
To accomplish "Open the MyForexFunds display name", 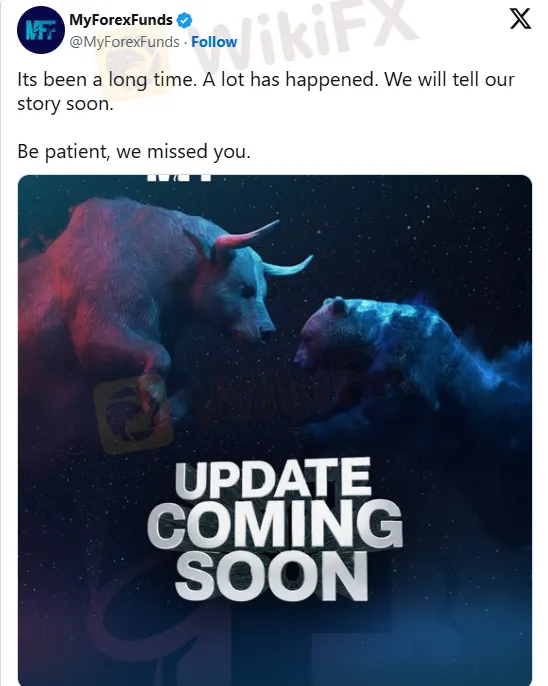I will (x=121, y=20).
